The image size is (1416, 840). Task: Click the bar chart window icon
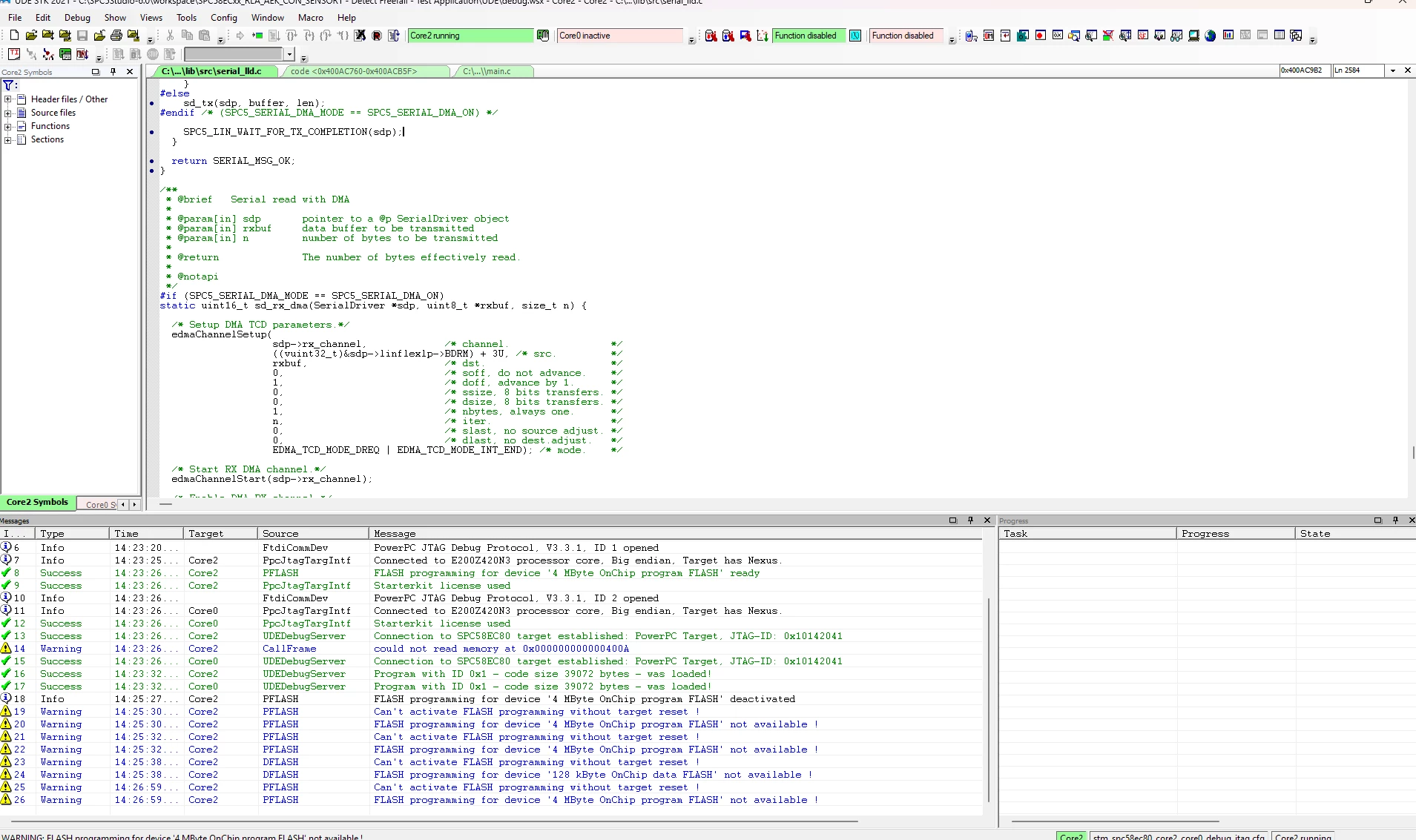click(x=1228, y=35)
